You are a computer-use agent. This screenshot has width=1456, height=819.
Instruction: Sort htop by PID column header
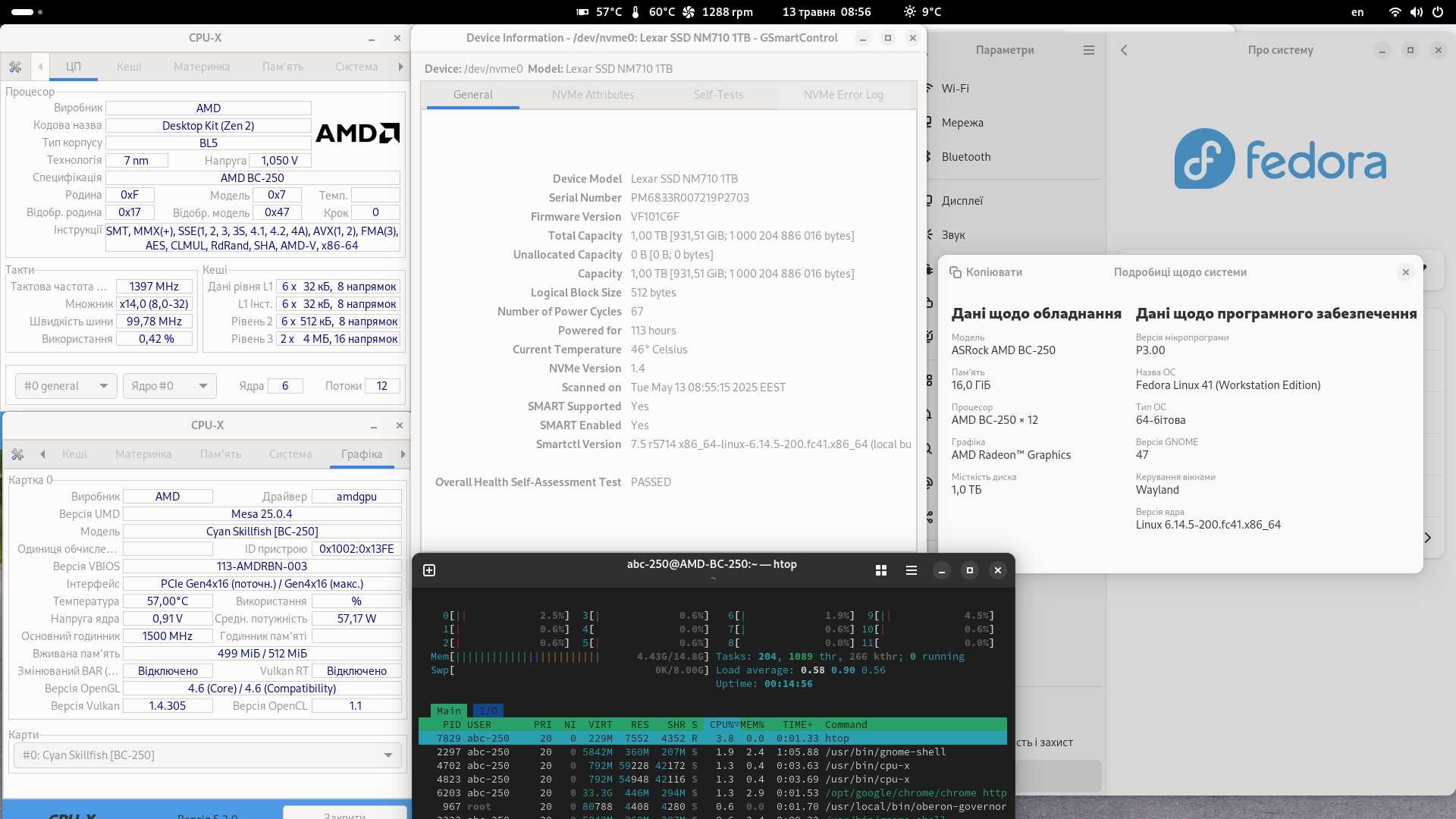[x=452, y=725]
